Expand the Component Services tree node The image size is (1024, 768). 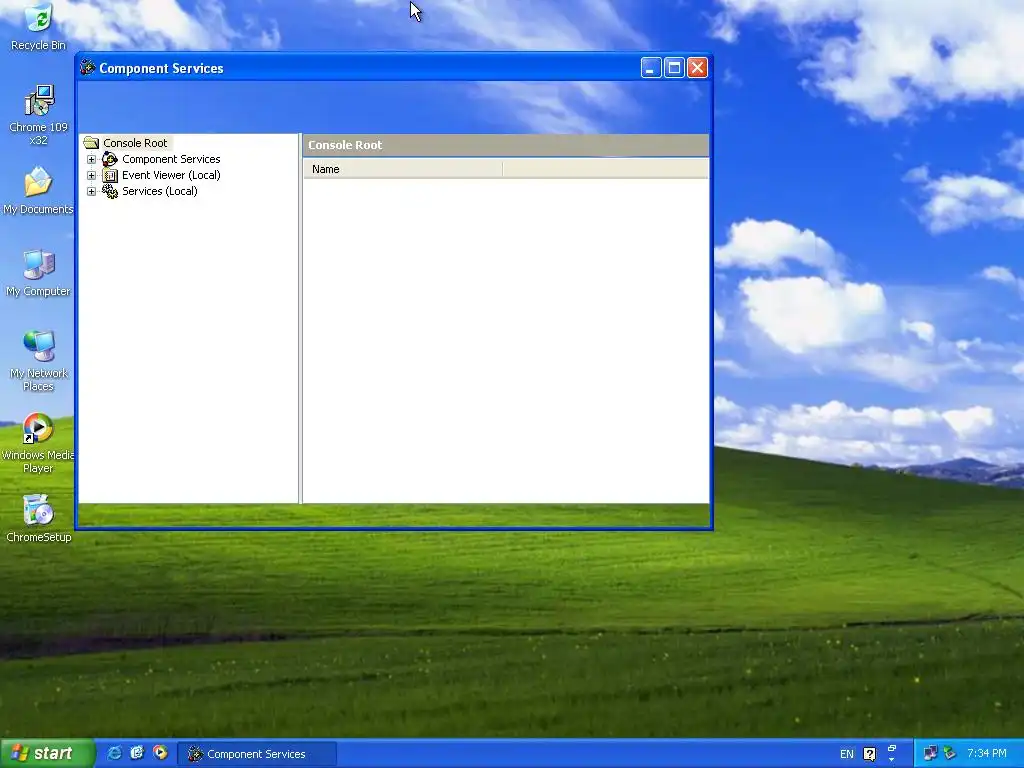pos(91,159)
